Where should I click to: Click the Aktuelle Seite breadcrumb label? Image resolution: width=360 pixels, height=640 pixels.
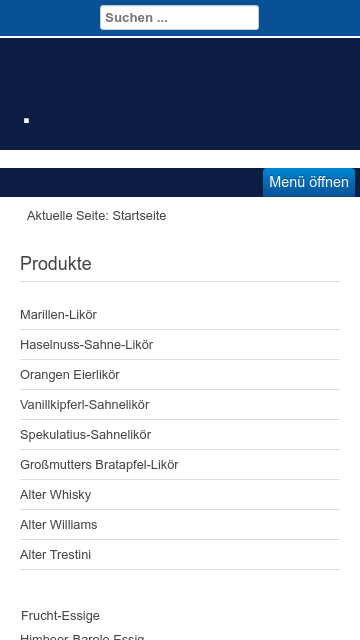pyautogui.click(x=68, y=216)
